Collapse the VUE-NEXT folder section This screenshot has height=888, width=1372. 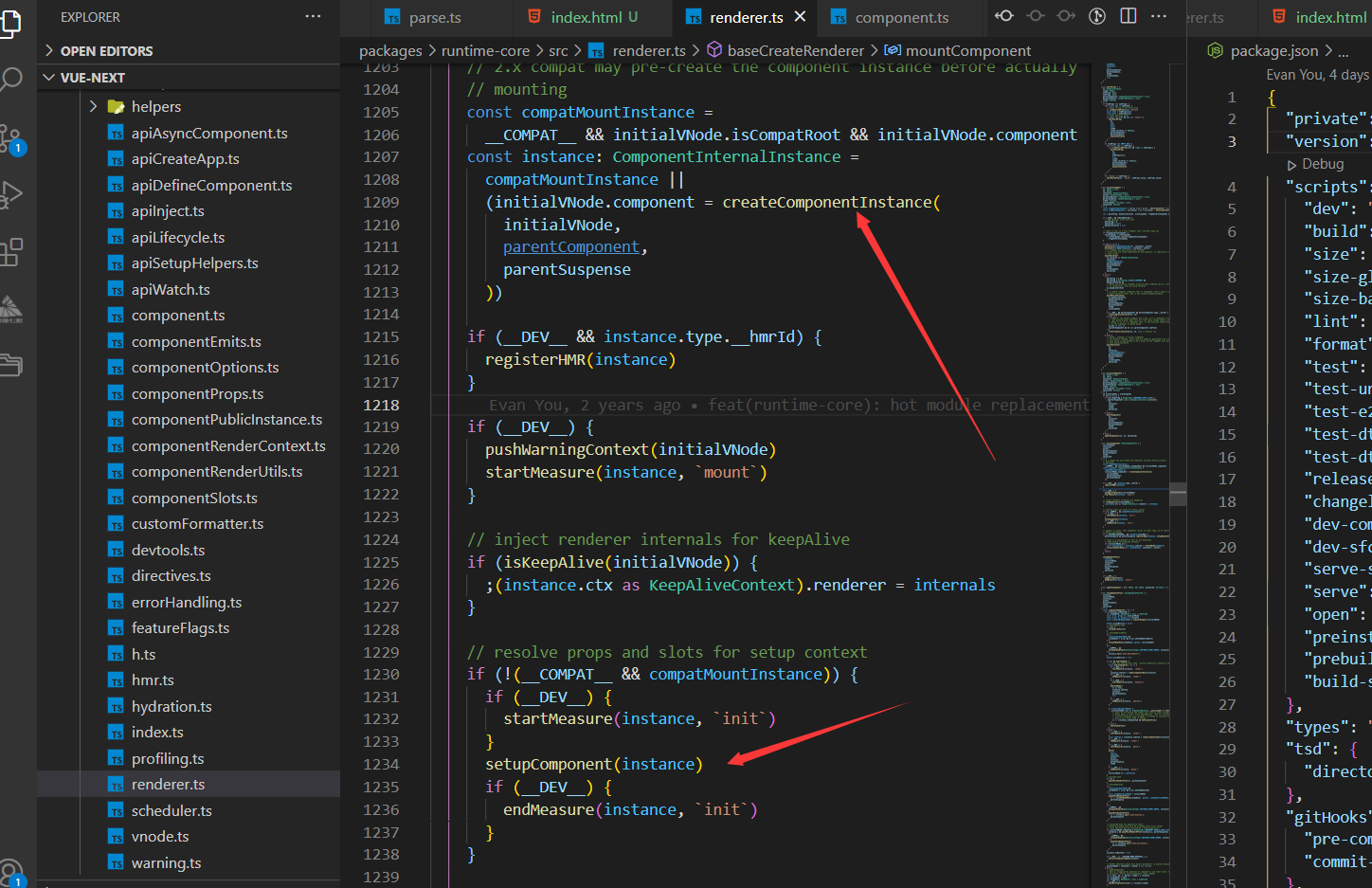(189, 78)
